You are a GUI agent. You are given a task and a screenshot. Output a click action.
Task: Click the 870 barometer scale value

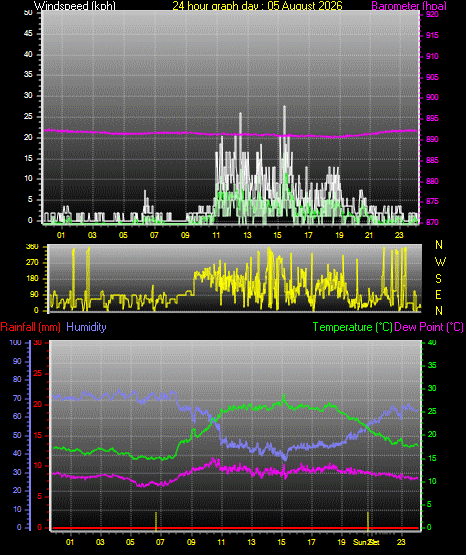click(x=432, y=222)
